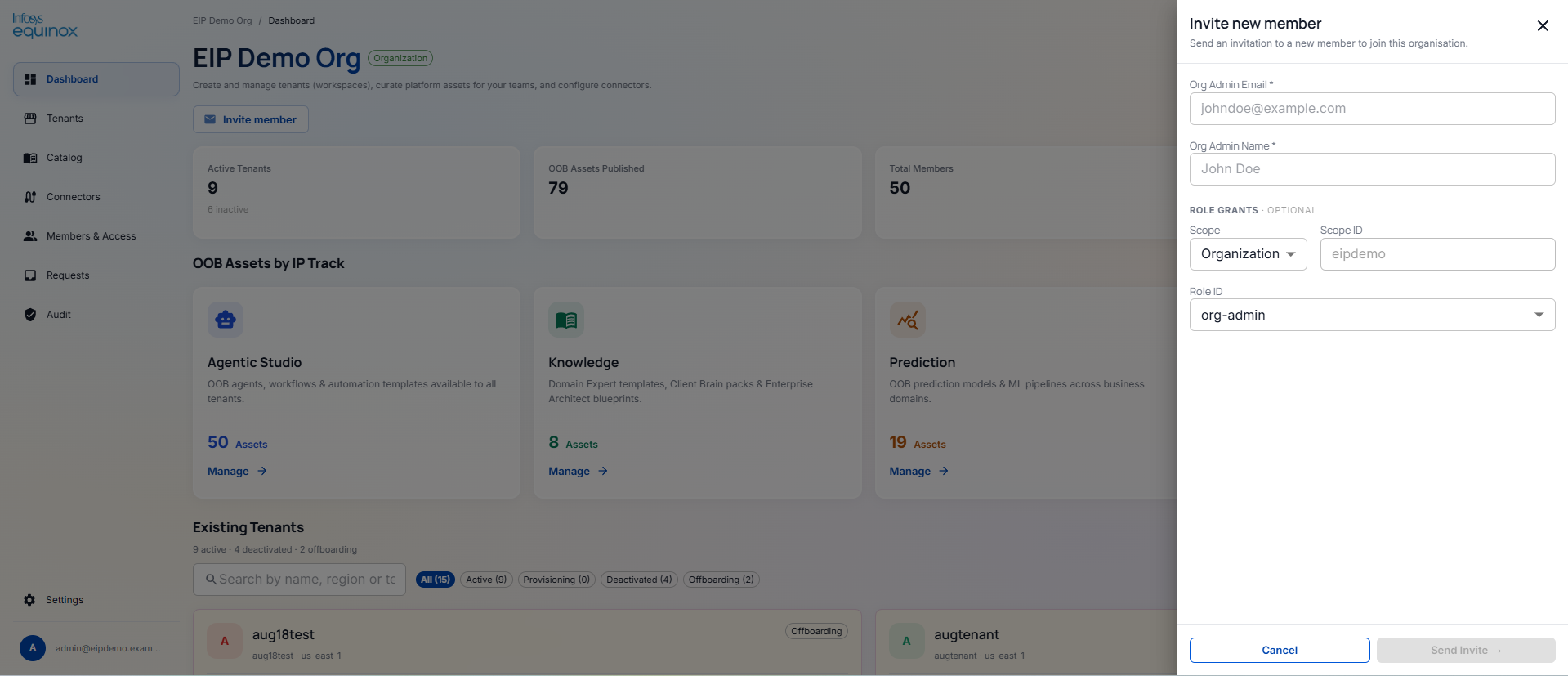Screen dimensions: 1568x676
Task: Click the Offboarding badge on aug18test card
Action: [x=816, y=631]
